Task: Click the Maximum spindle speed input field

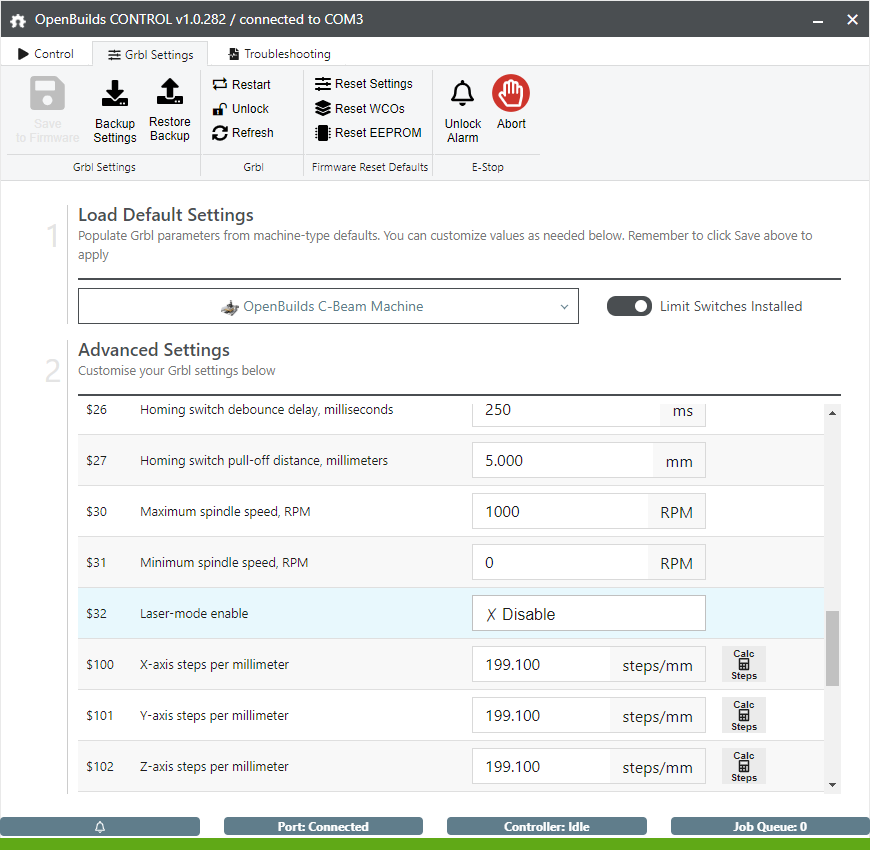Action: pos(560,511)
